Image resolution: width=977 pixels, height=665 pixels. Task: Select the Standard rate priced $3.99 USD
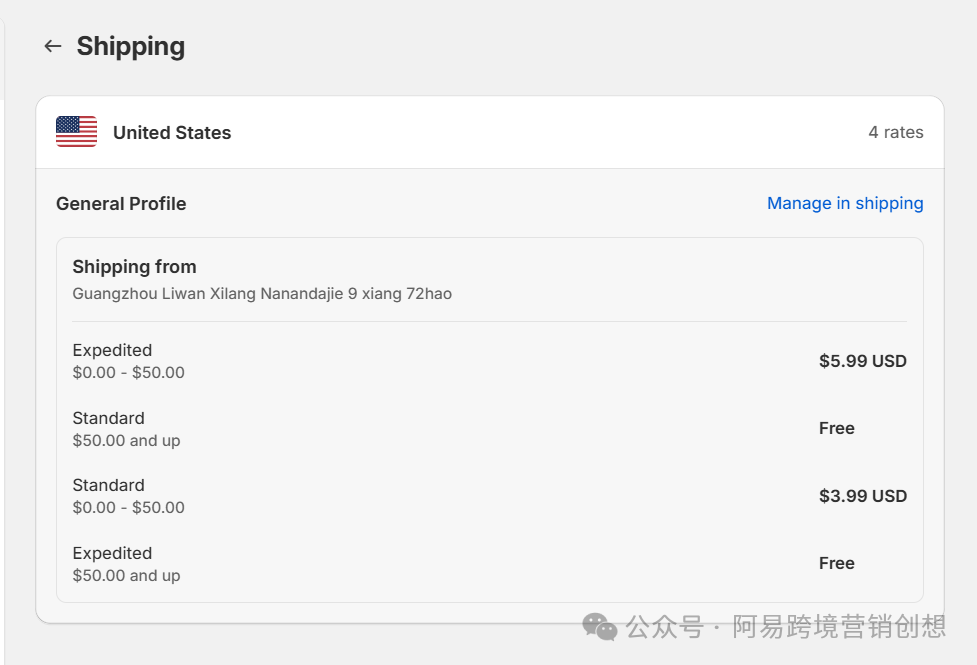(x=108, y=485)
